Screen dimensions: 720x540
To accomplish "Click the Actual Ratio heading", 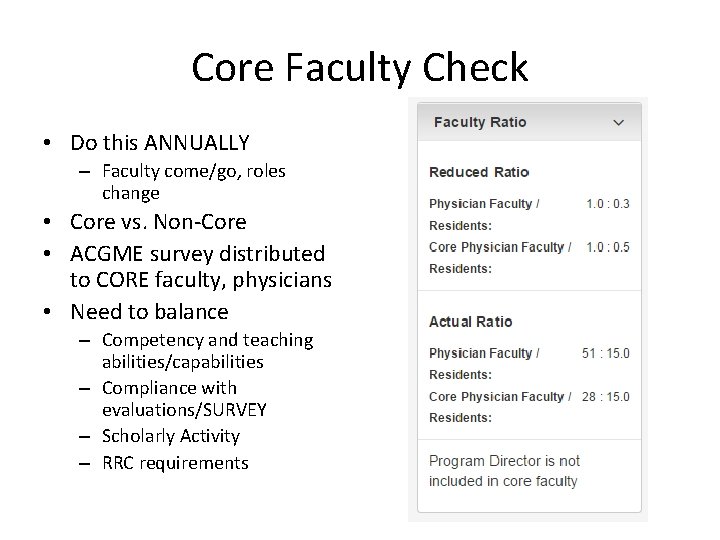I will [x=470, y=322].
